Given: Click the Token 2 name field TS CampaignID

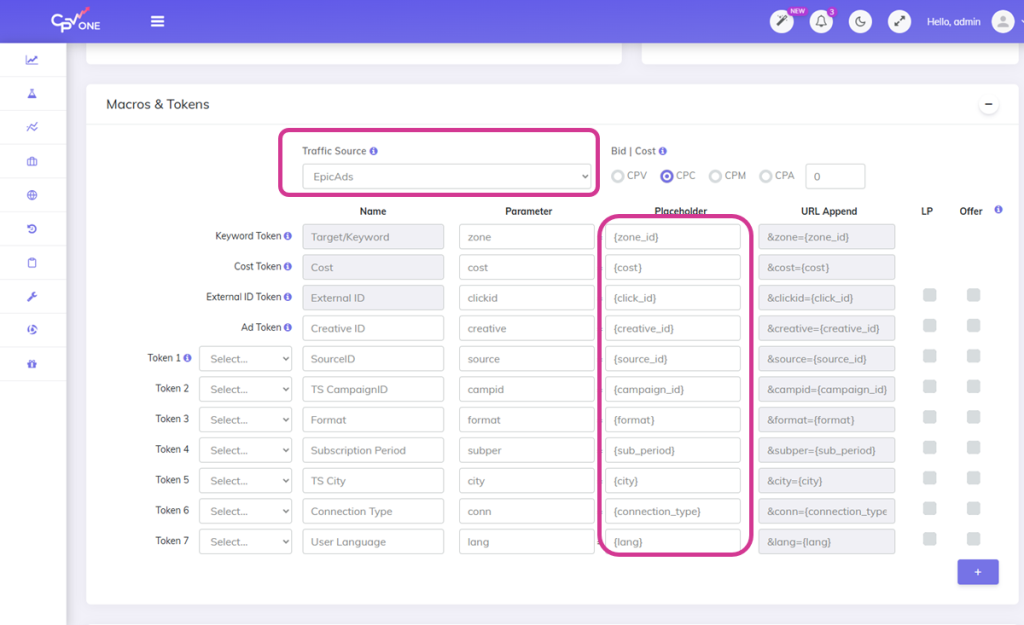Looking at the screenshot, I should 373,389.
